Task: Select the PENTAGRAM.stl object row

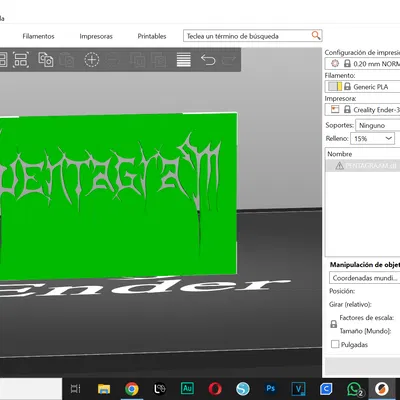Action: pyautogui.click(x=363, y=166)
